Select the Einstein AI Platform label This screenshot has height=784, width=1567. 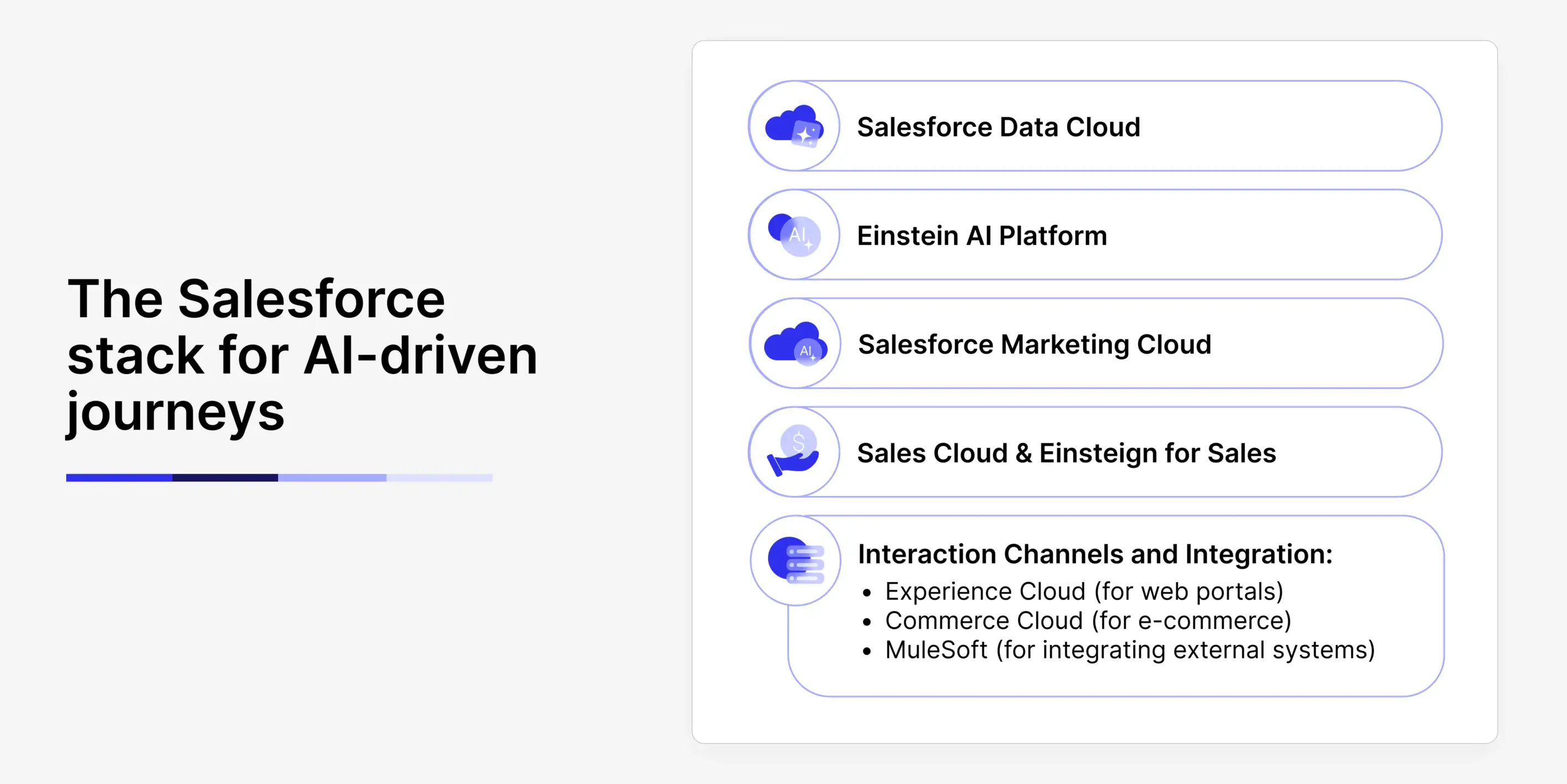pyautogui.click(x=982, y=236)
